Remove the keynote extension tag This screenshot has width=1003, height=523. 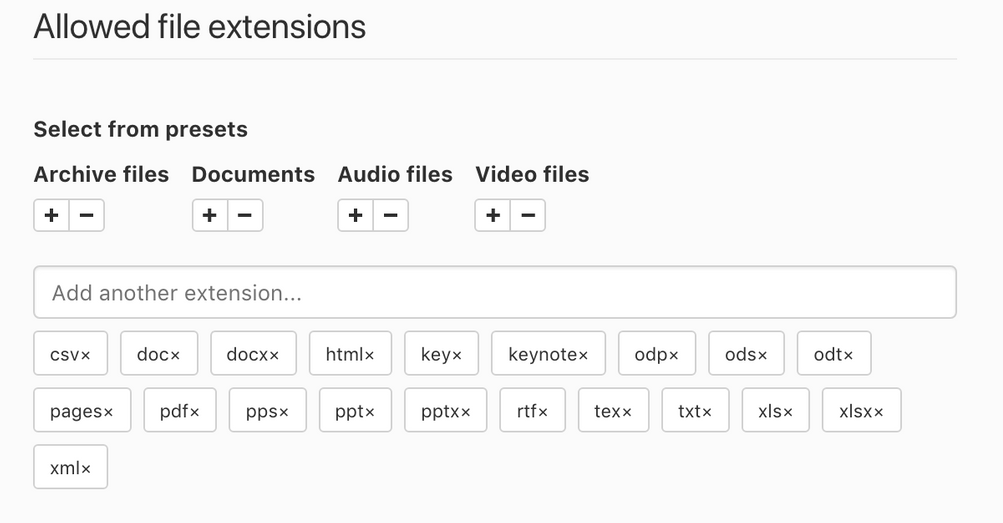pyautogui.click(x=583, y=355)
